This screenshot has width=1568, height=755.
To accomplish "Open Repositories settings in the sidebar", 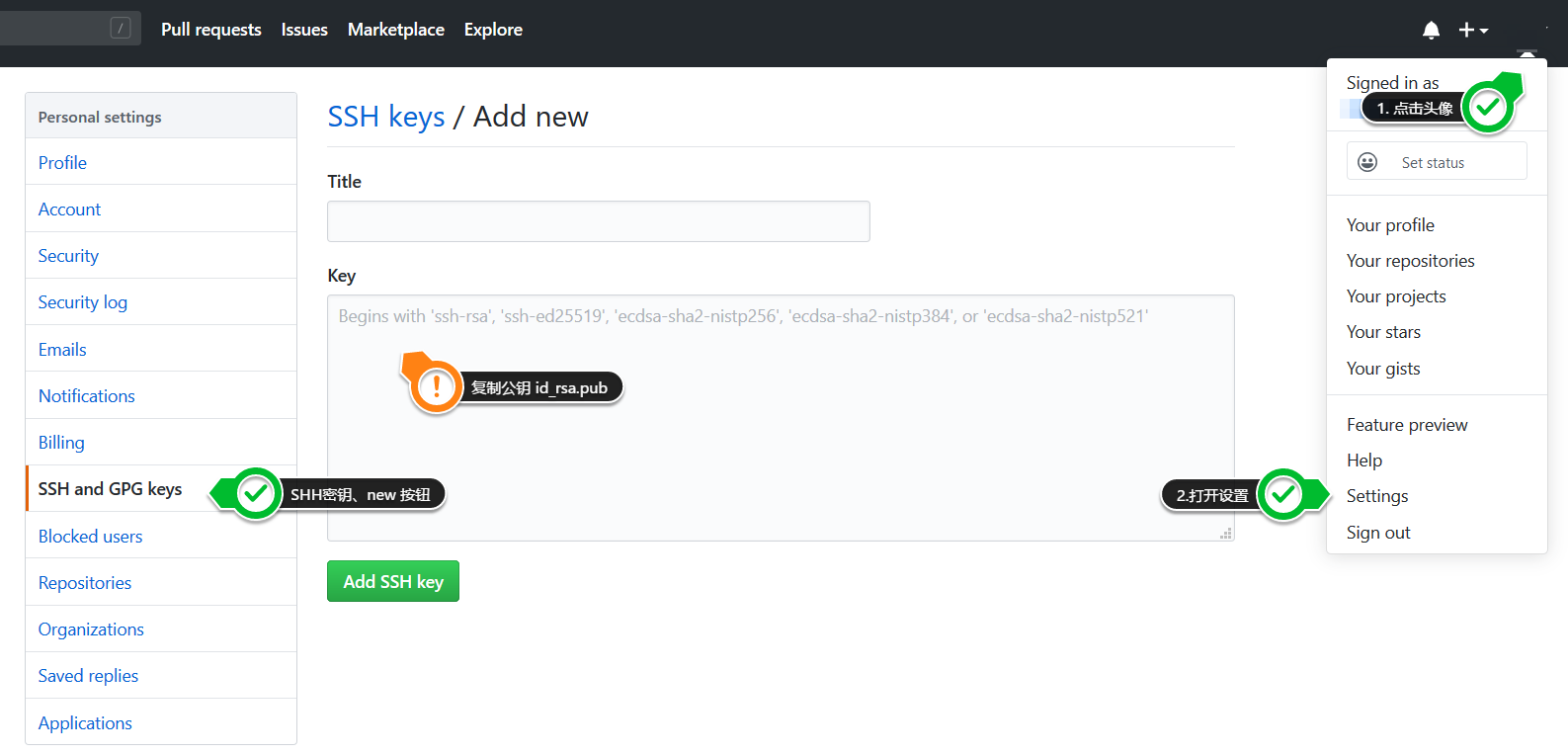I will click(161, 582).
